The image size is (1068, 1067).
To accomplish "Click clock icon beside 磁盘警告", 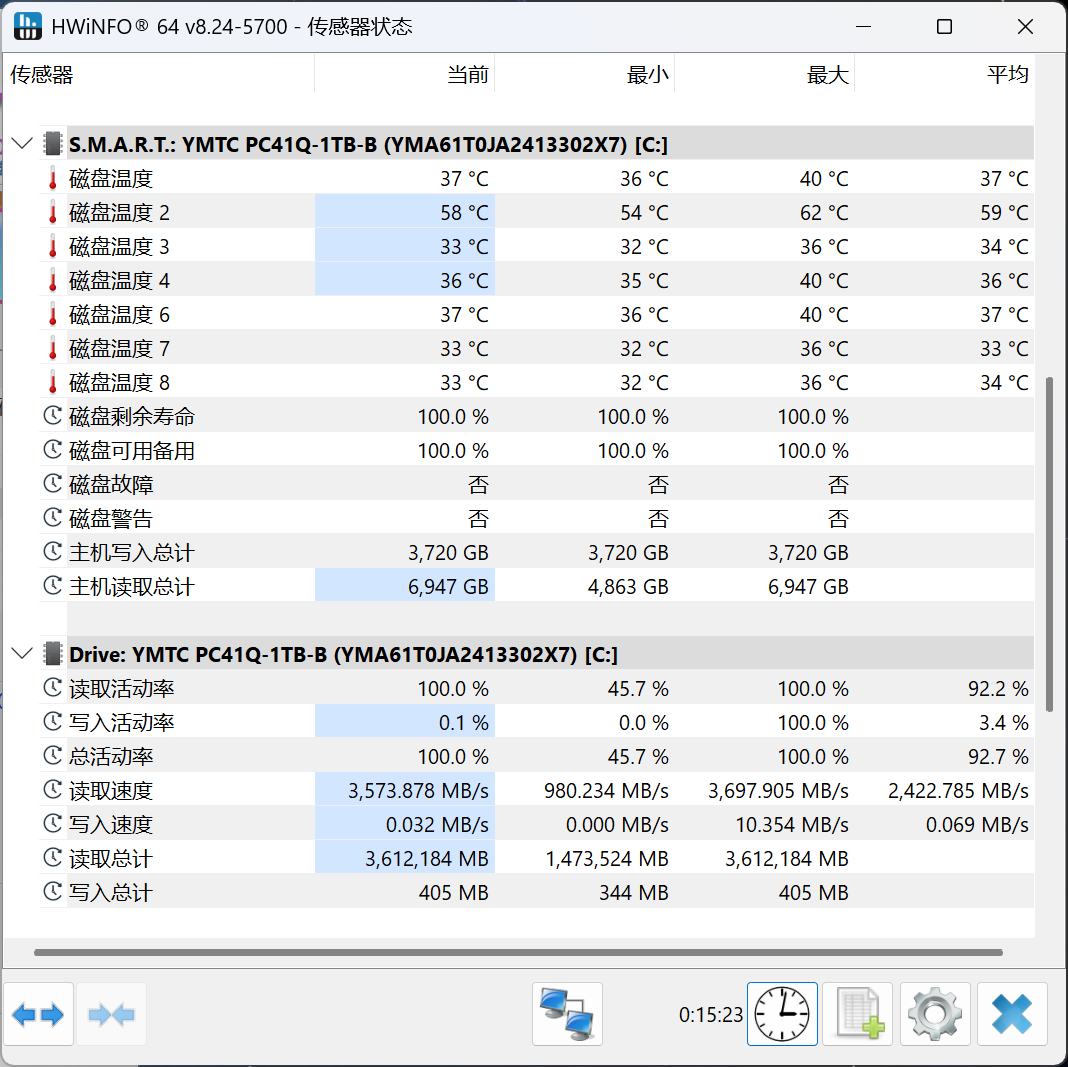I will 52,517.
